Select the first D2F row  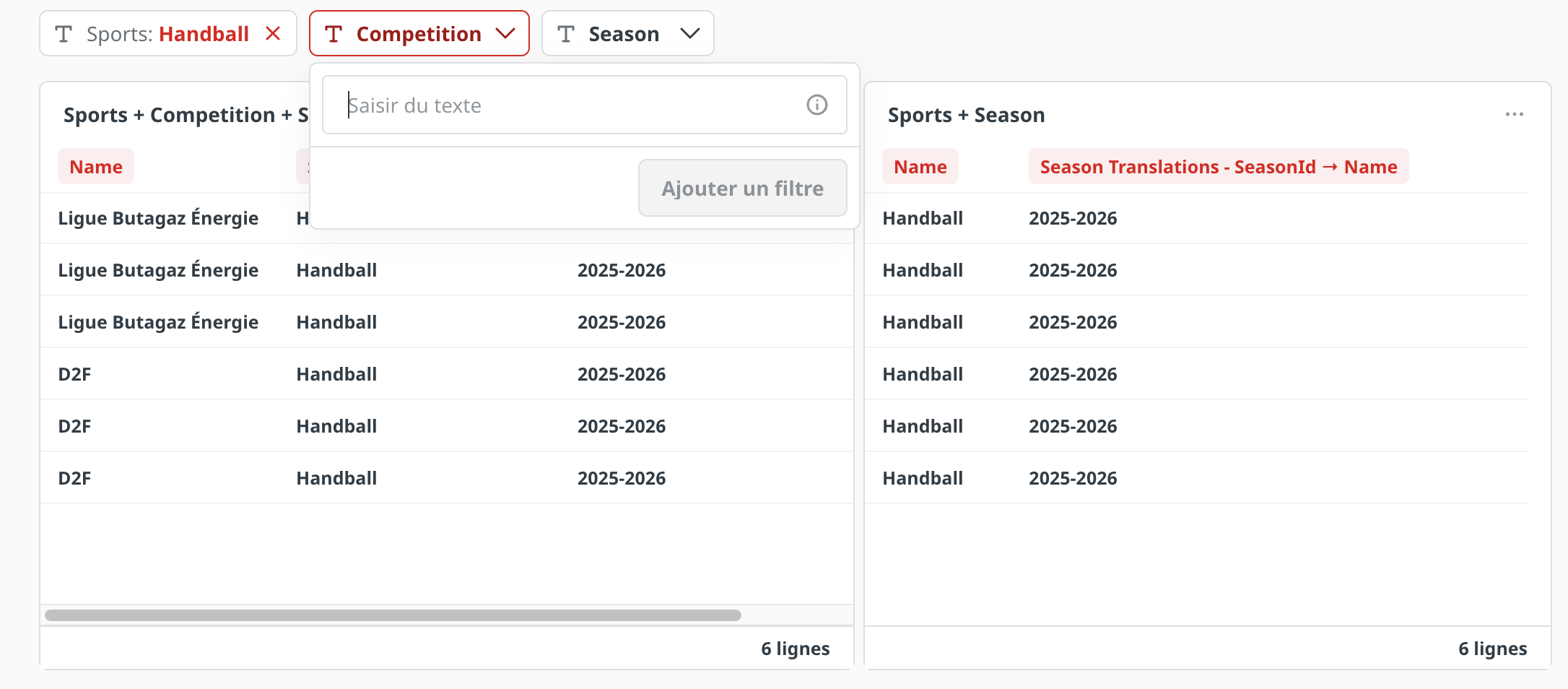(x=74, y=375)
